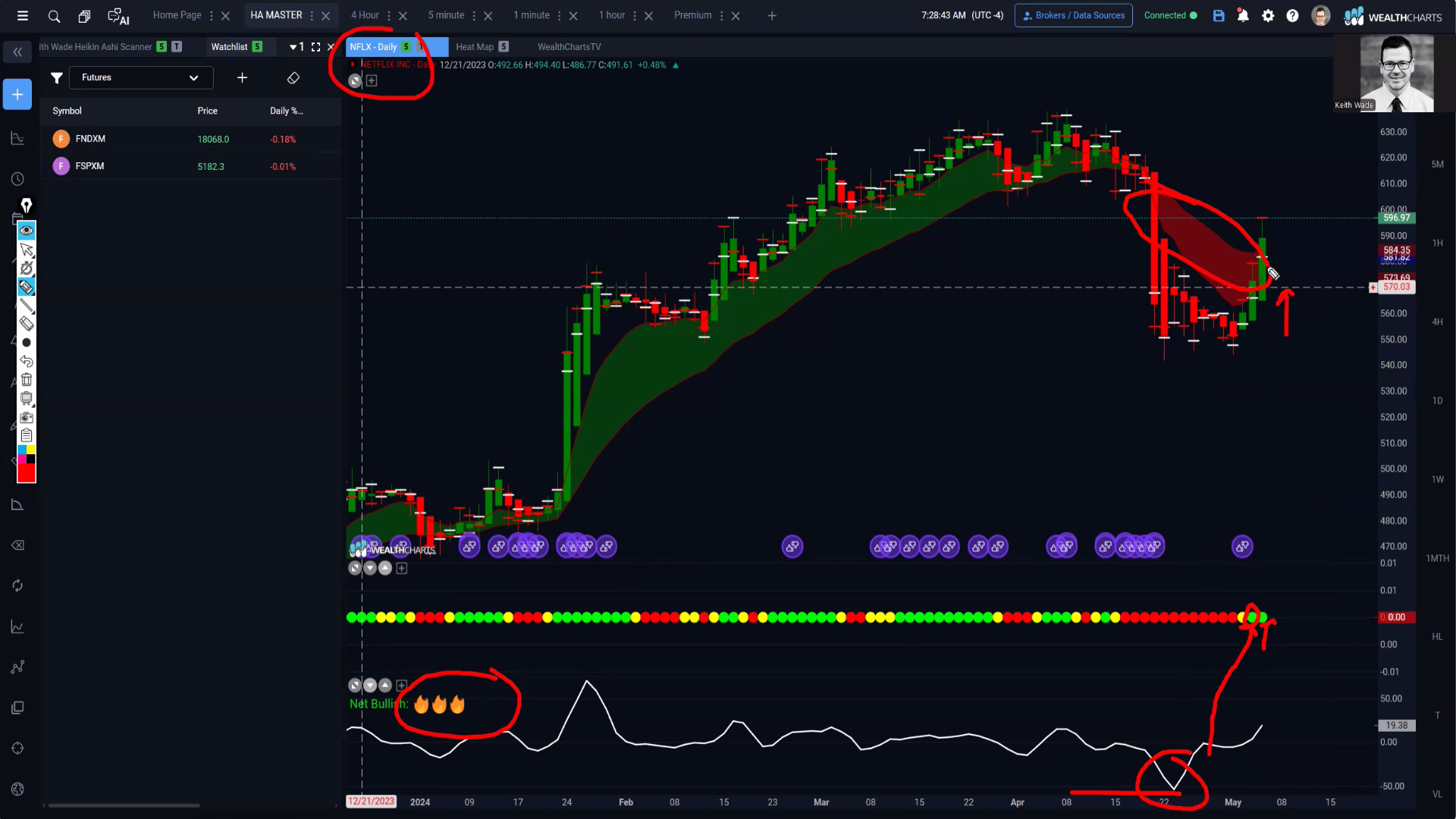
Task: Open the Futures watchlist dropdown
Action: [x=141, y=77]
